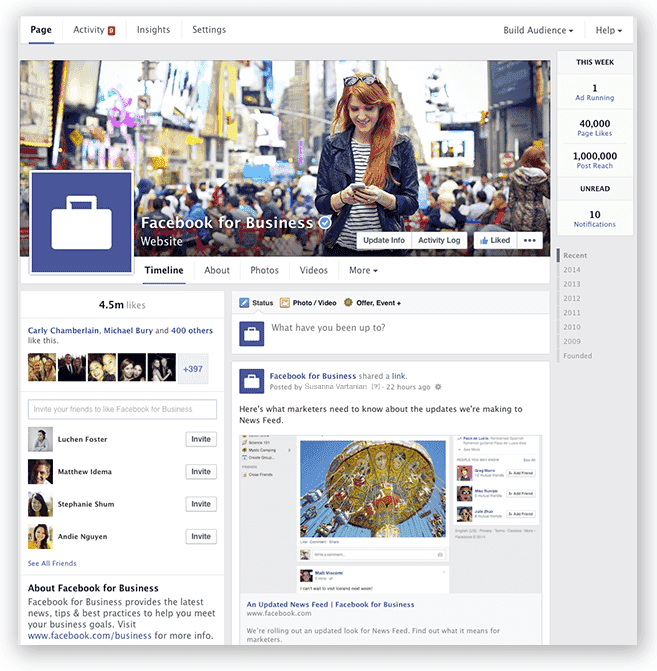Open An Updated News Feed article link
Screen dimensions: 657x671
pyautogui.click(x=330, y=605)
